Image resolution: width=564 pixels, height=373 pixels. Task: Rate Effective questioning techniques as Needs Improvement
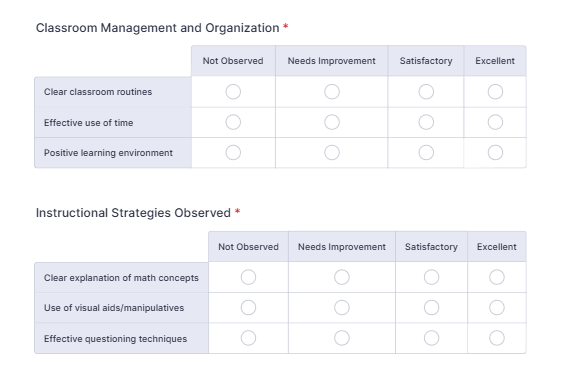(x=342, y=338)
